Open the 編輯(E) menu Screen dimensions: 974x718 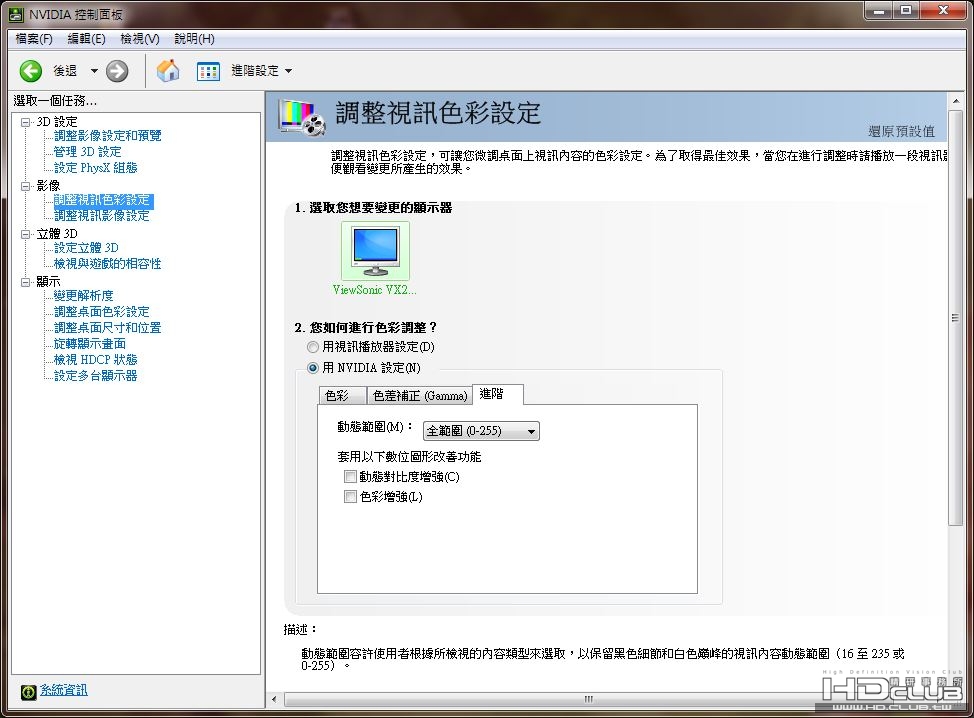click(86, 39)
